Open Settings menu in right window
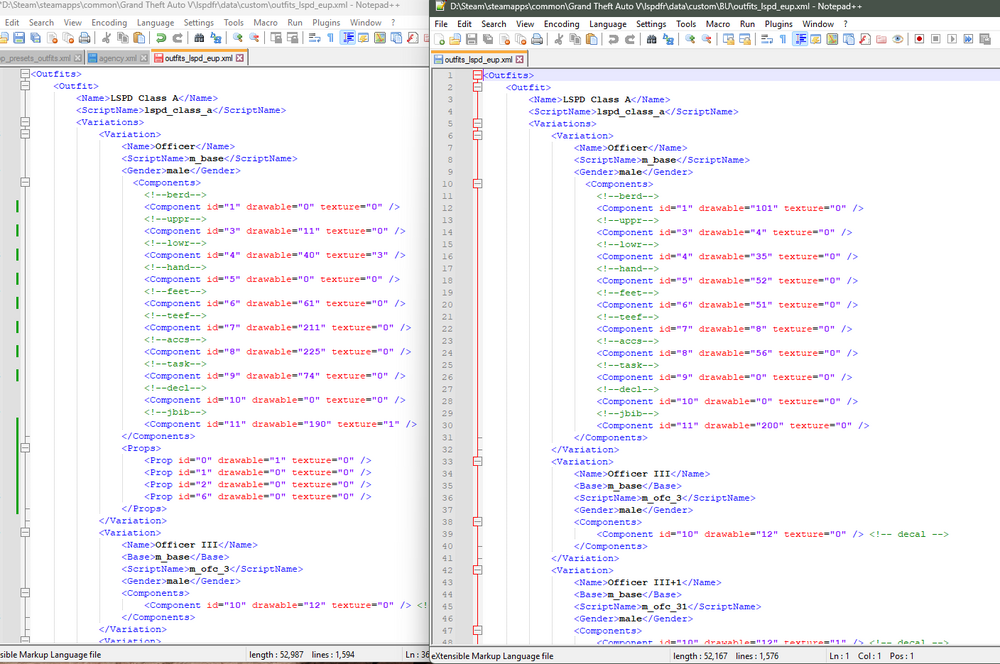 [651, 24]
